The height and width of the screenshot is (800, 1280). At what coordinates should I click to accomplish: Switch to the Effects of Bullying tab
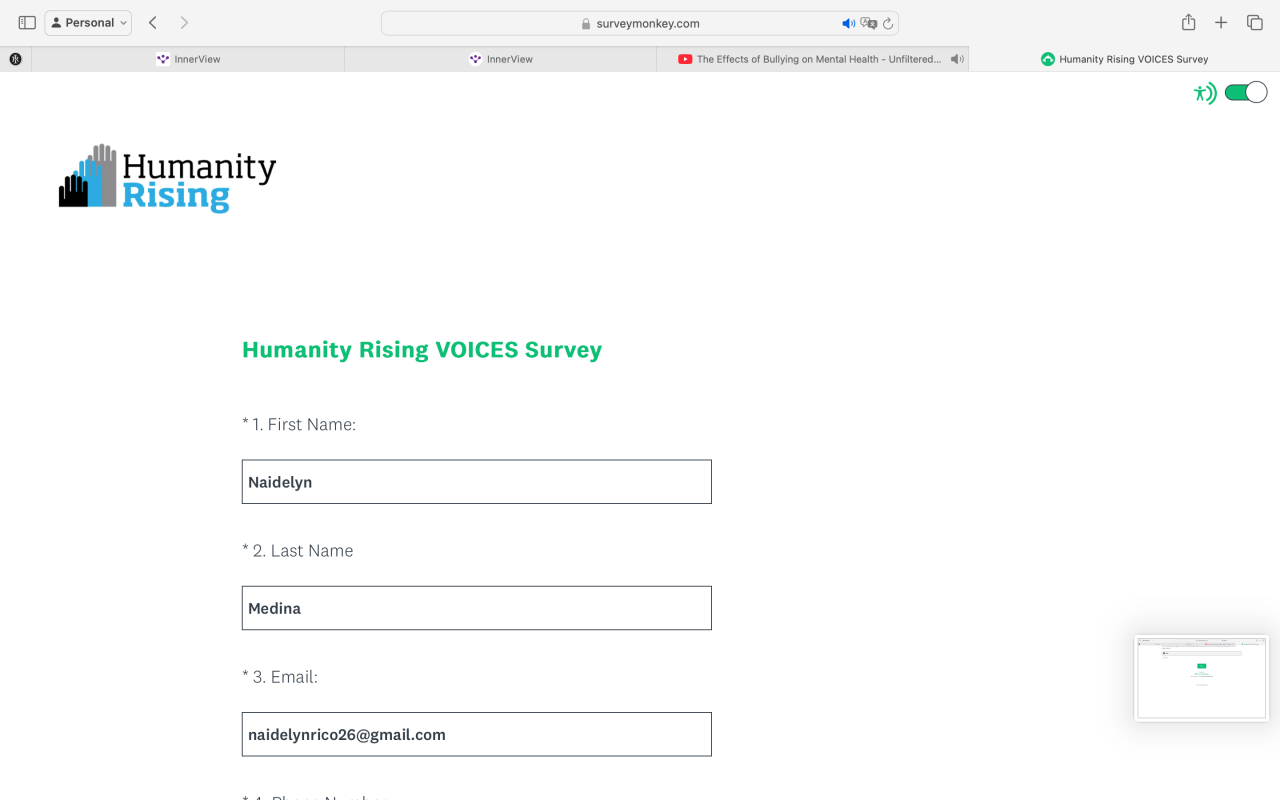click(810, 59)
